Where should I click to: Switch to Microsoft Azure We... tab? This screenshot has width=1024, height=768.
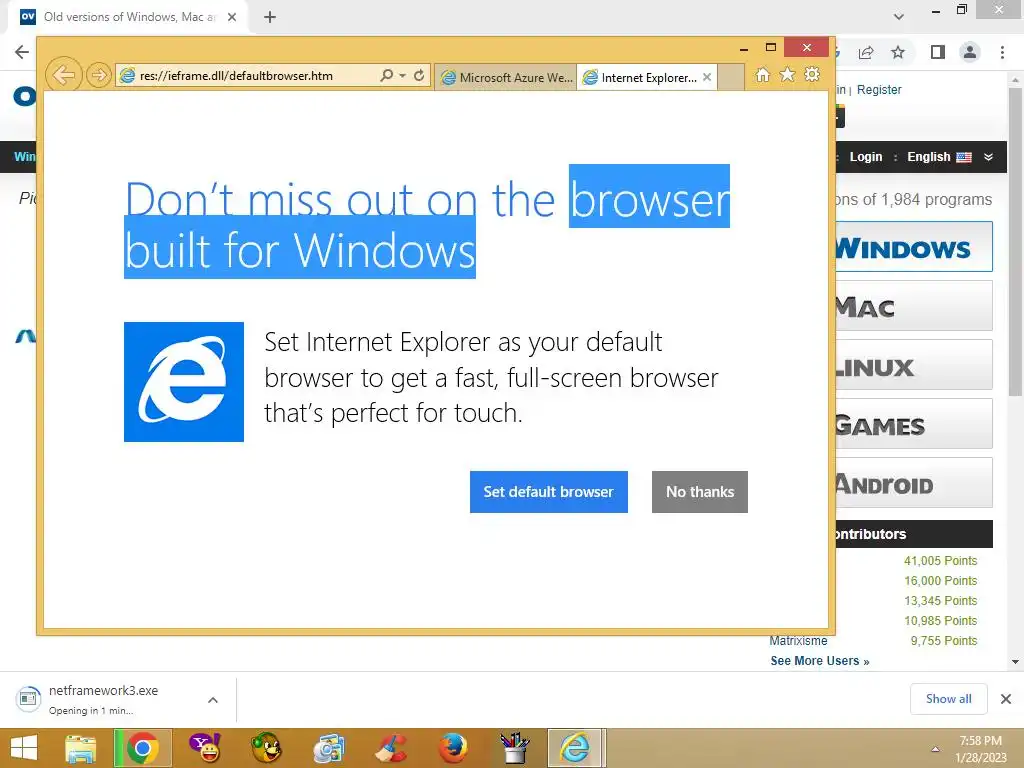tap(506, 78)
